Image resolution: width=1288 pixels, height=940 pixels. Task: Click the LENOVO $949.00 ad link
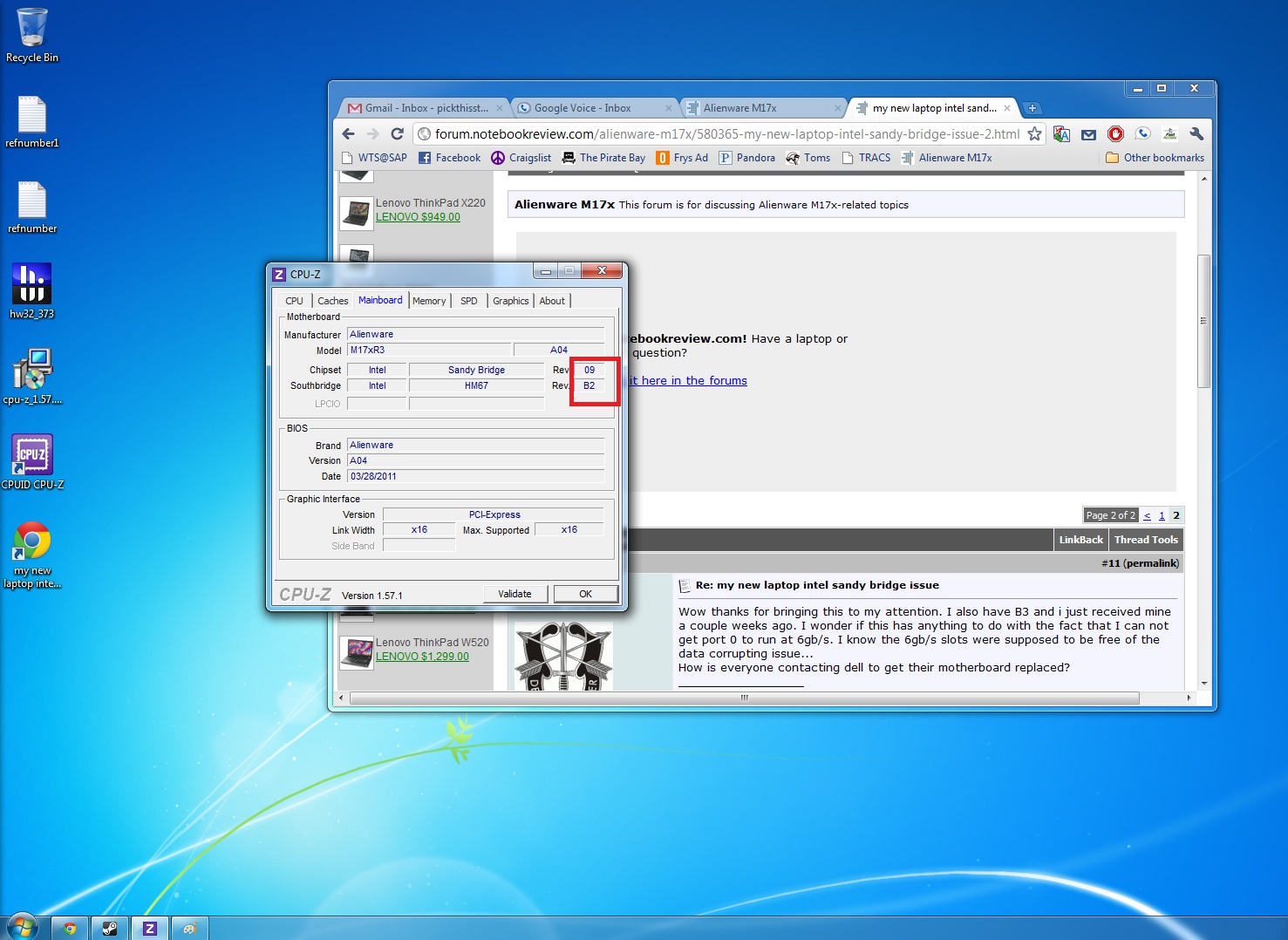pos(418,217)
